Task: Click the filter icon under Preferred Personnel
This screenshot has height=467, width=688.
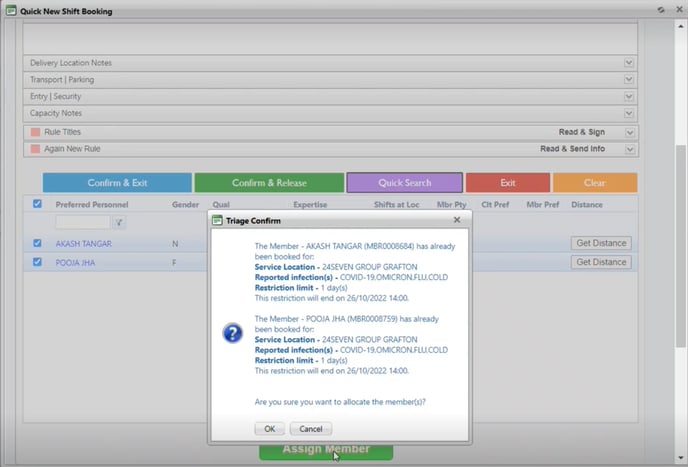Action: tap(119, 223)
